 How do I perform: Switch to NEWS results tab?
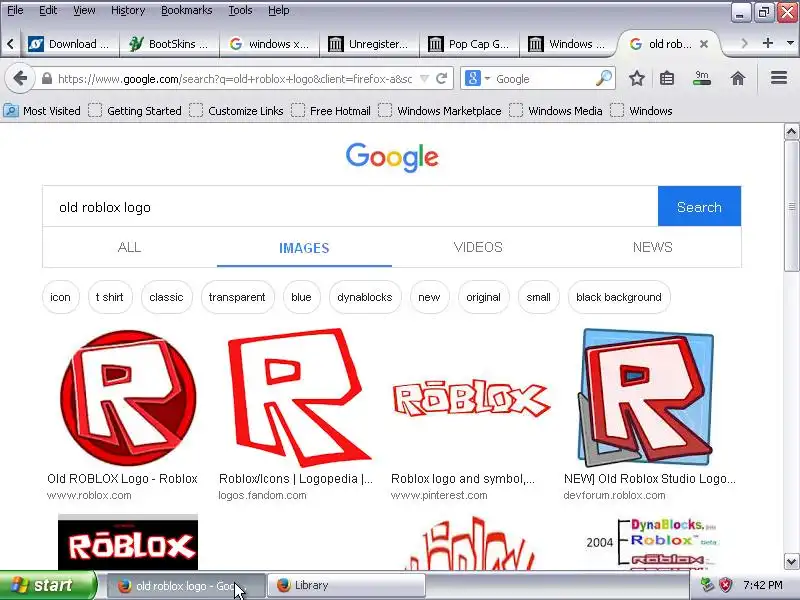(653, 247)
